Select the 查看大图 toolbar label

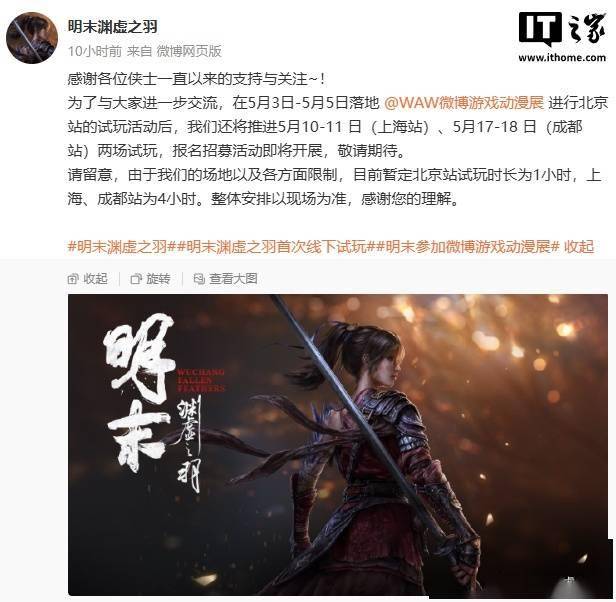pos(233,279)
